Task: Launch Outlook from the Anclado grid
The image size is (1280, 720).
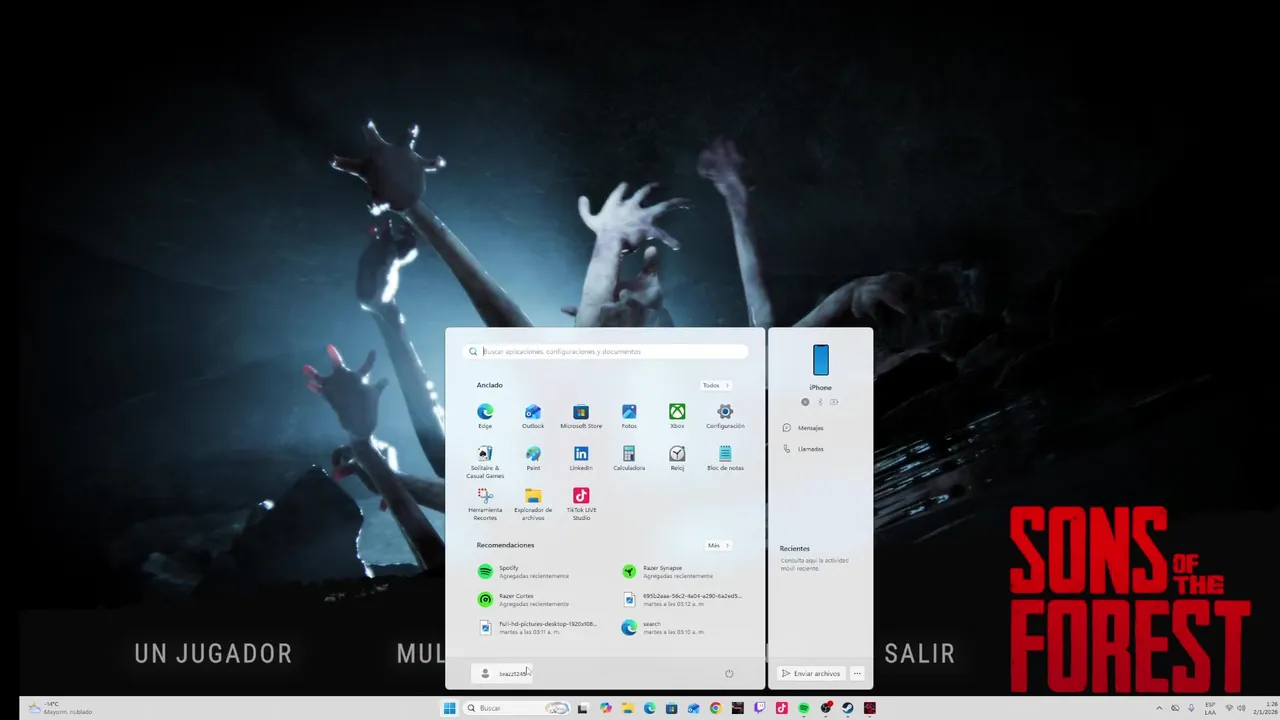Action: (533, 416)
